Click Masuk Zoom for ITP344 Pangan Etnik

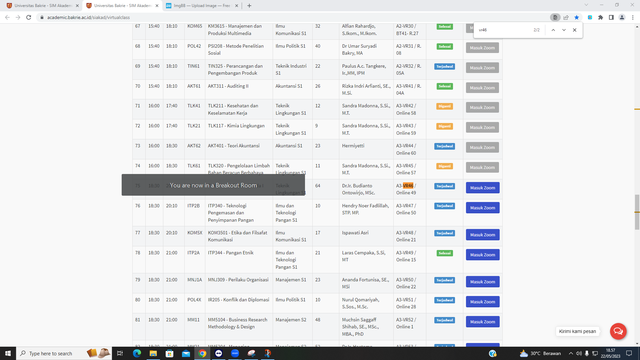[x=482, y=255]
